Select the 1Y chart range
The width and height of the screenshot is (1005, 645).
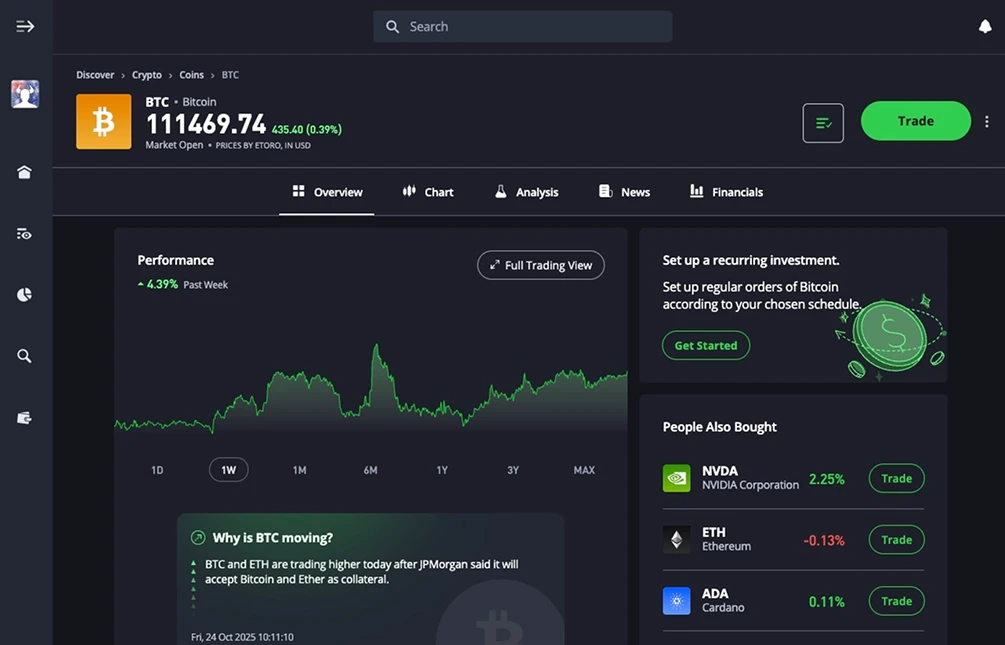[442, 470]
